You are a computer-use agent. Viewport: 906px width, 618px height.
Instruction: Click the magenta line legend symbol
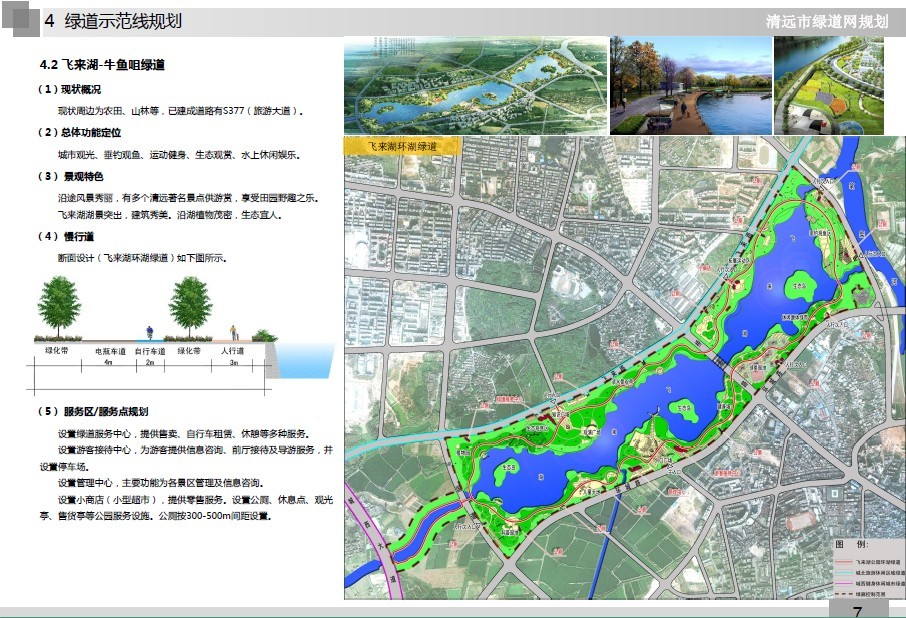pos(845,583)
